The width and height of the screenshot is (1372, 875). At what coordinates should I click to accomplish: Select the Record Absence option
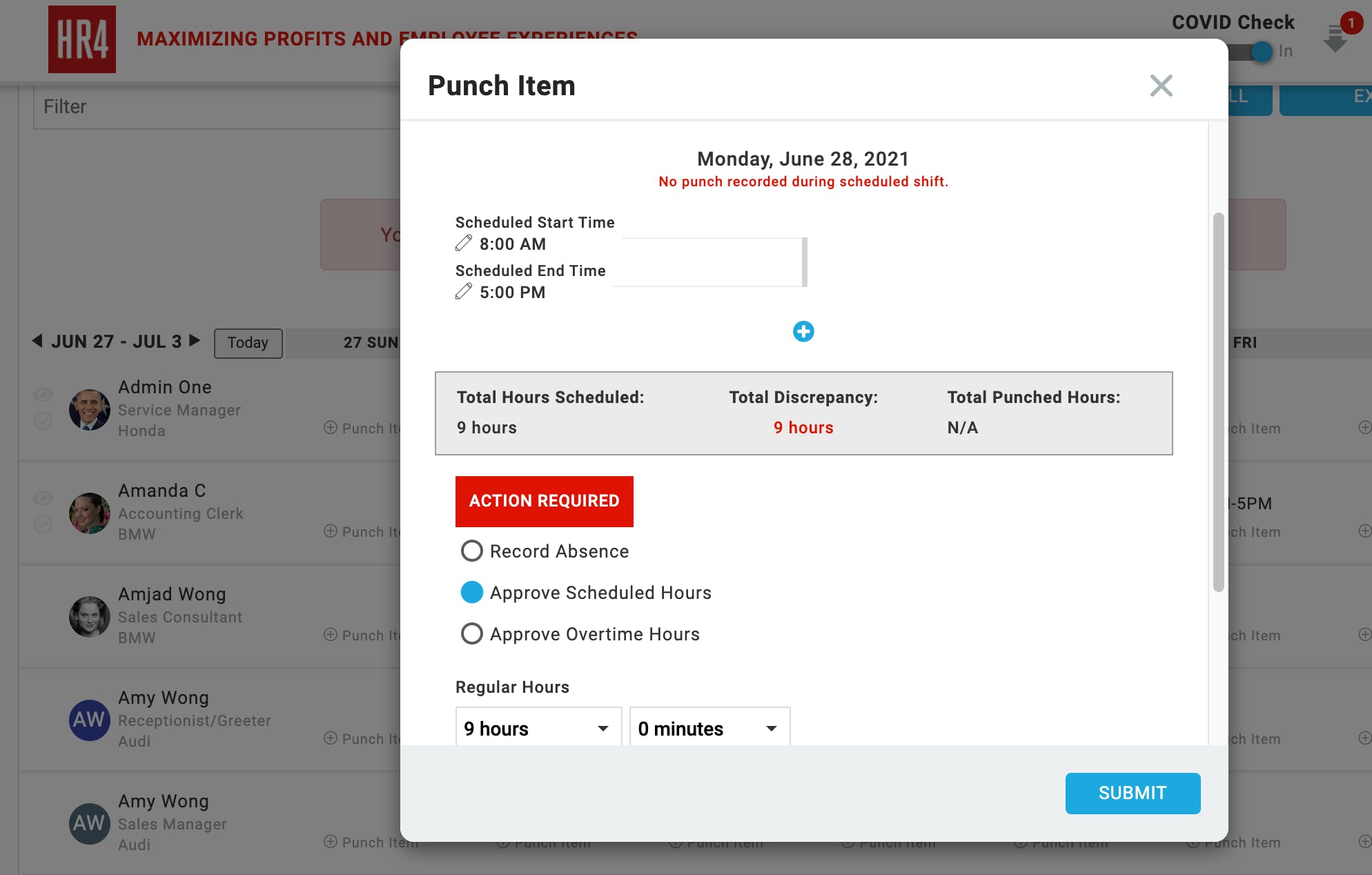[472, 551]
